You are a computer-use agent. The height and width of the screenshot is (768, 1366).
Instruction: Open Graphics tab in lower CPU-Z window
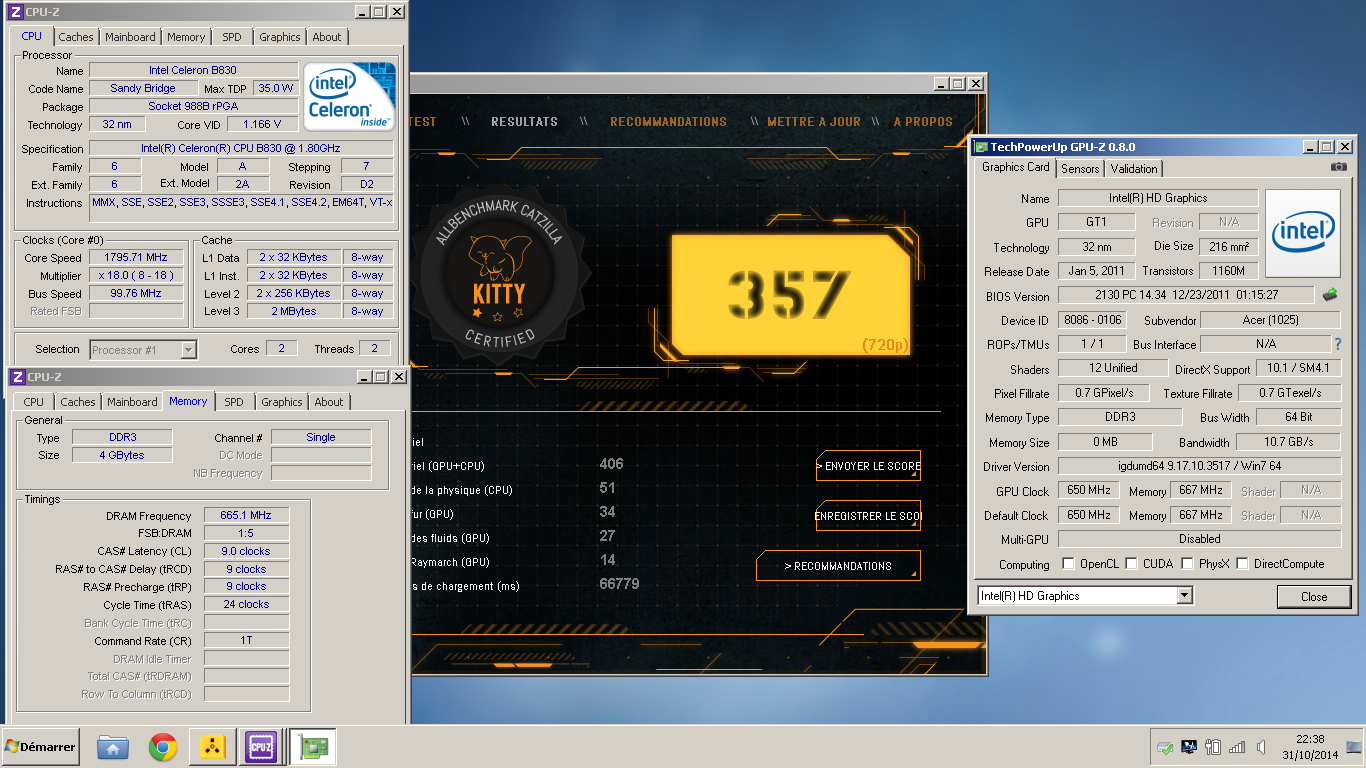[x=281, y=402]
